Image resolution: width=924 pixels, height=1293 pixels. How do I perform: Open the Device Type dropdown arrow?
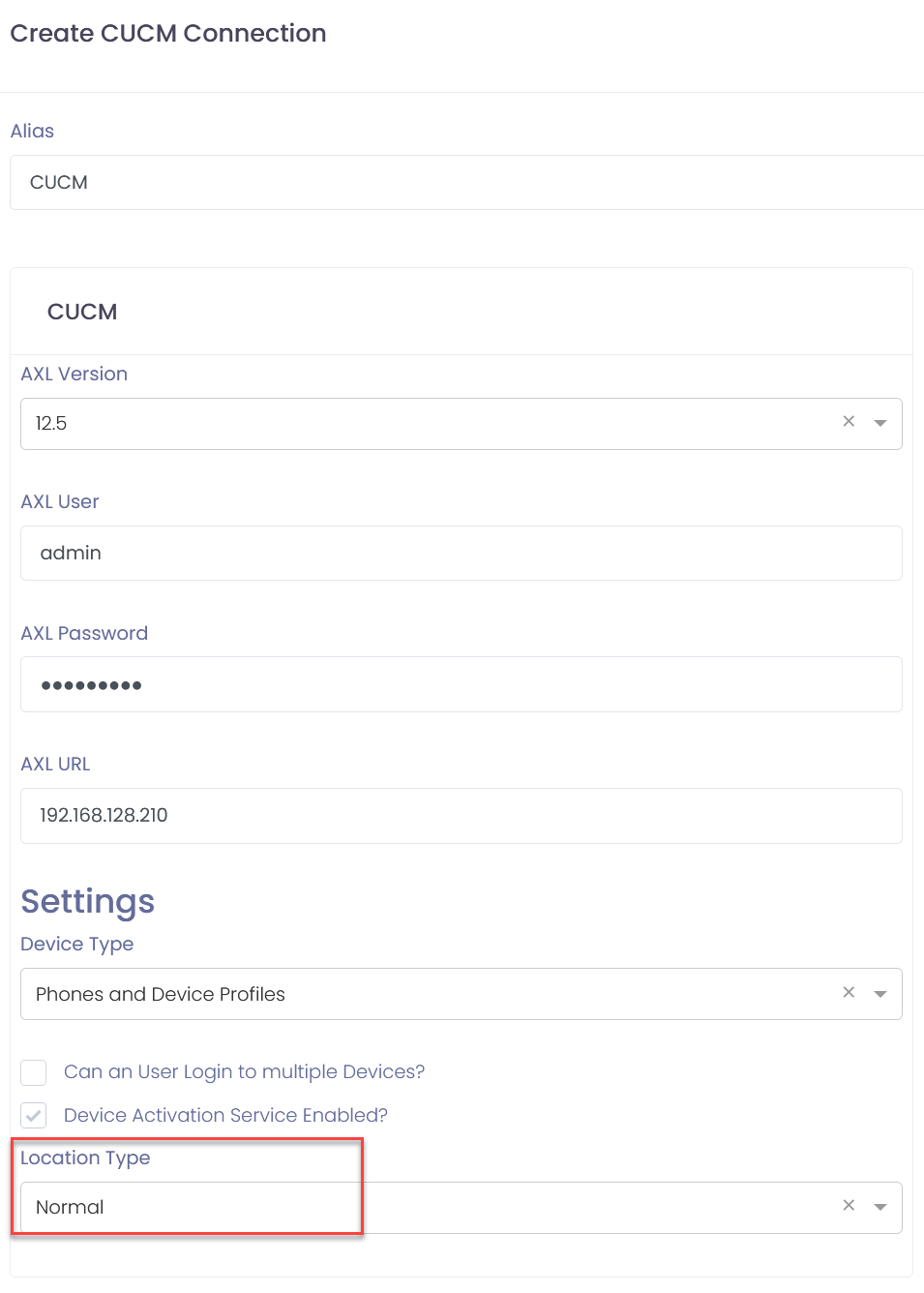tap(880, 994)
